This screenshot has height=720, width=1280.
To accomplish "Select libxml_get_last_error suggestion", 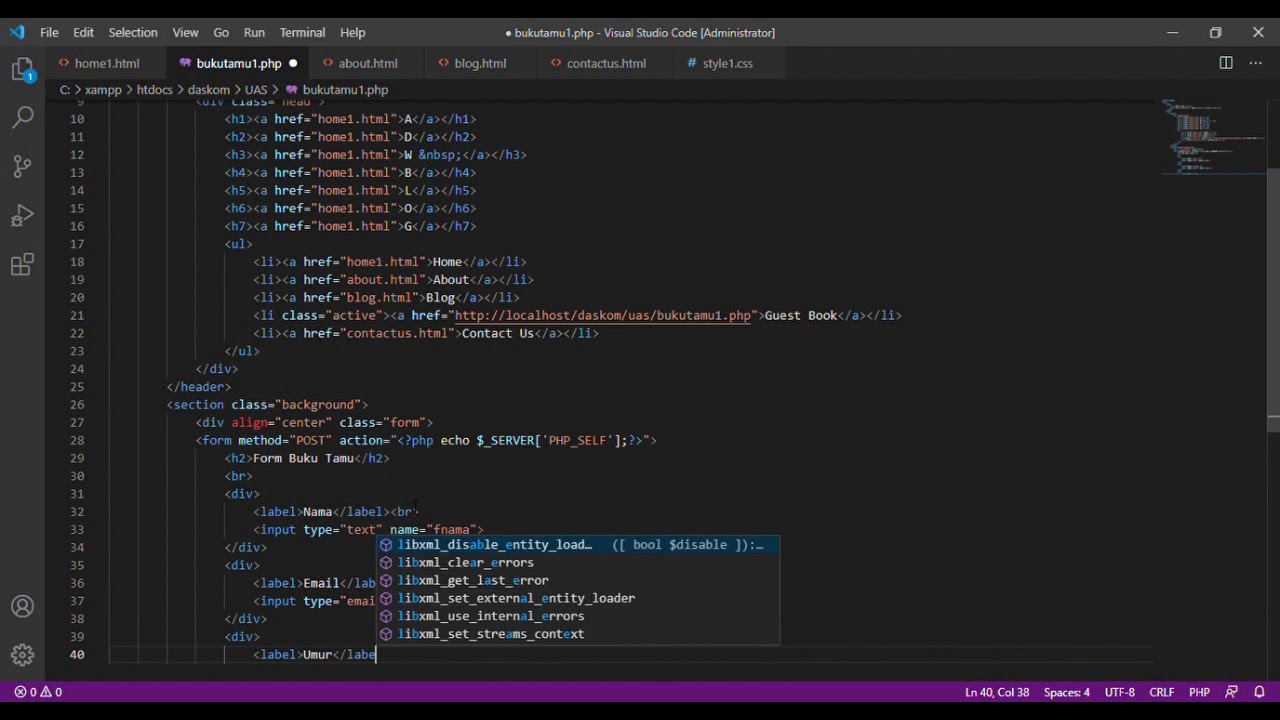I will [x=578, y=581].
